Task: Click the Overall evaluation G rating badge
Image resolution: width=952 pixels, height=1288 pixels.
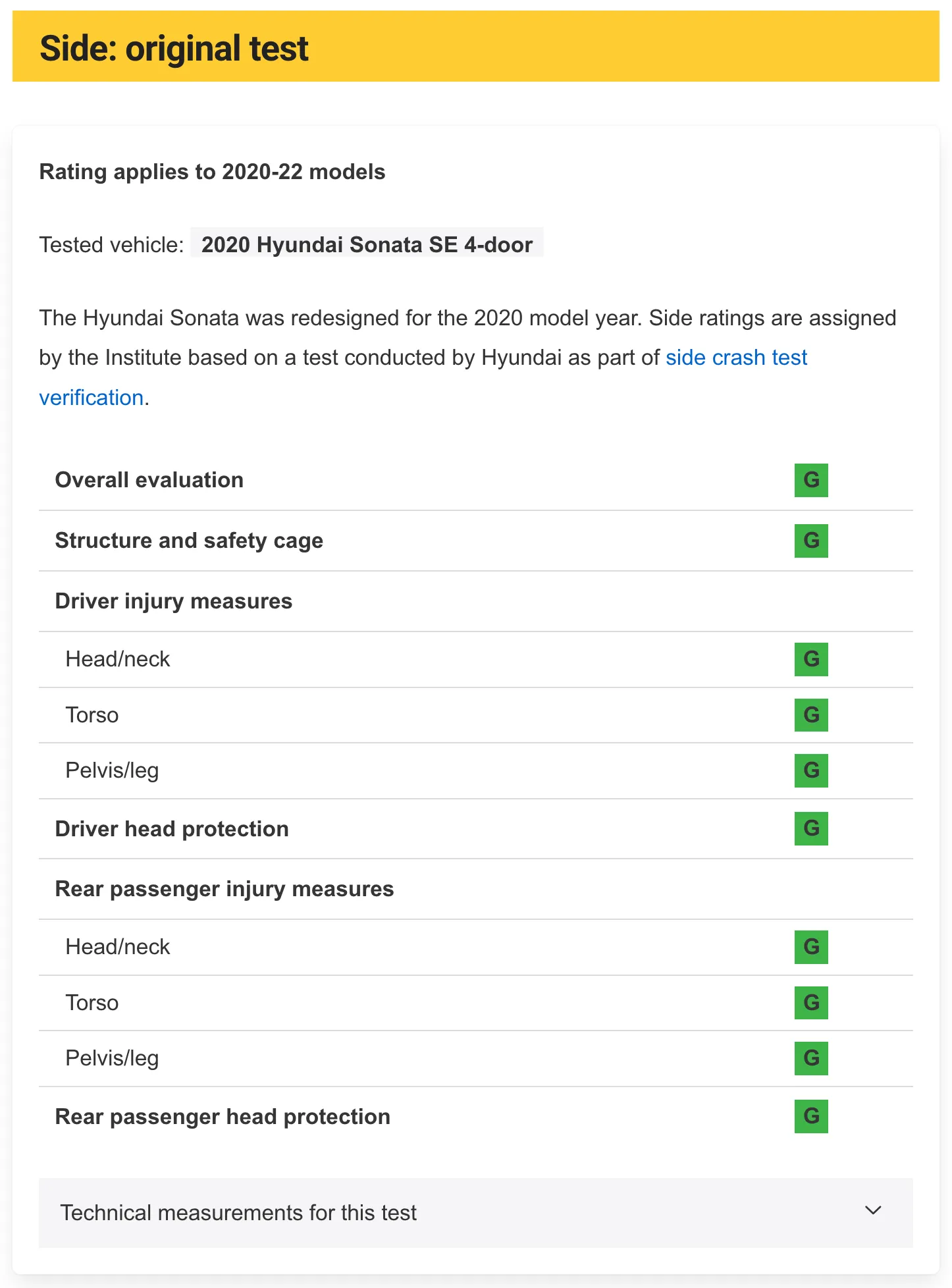Action: tap(811, 480)
